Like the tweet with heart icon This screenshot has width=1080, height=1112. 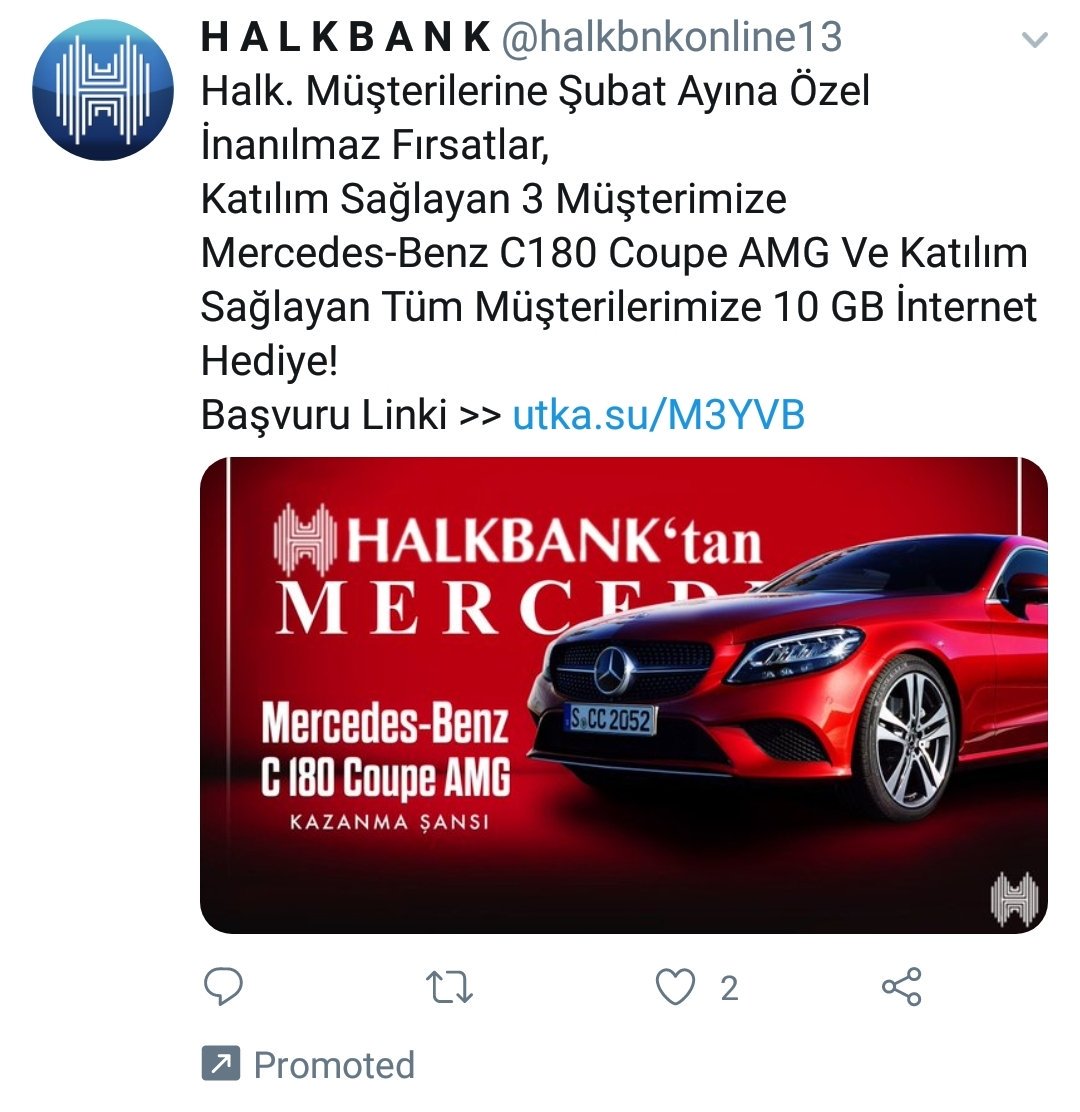tap(675, 987)
